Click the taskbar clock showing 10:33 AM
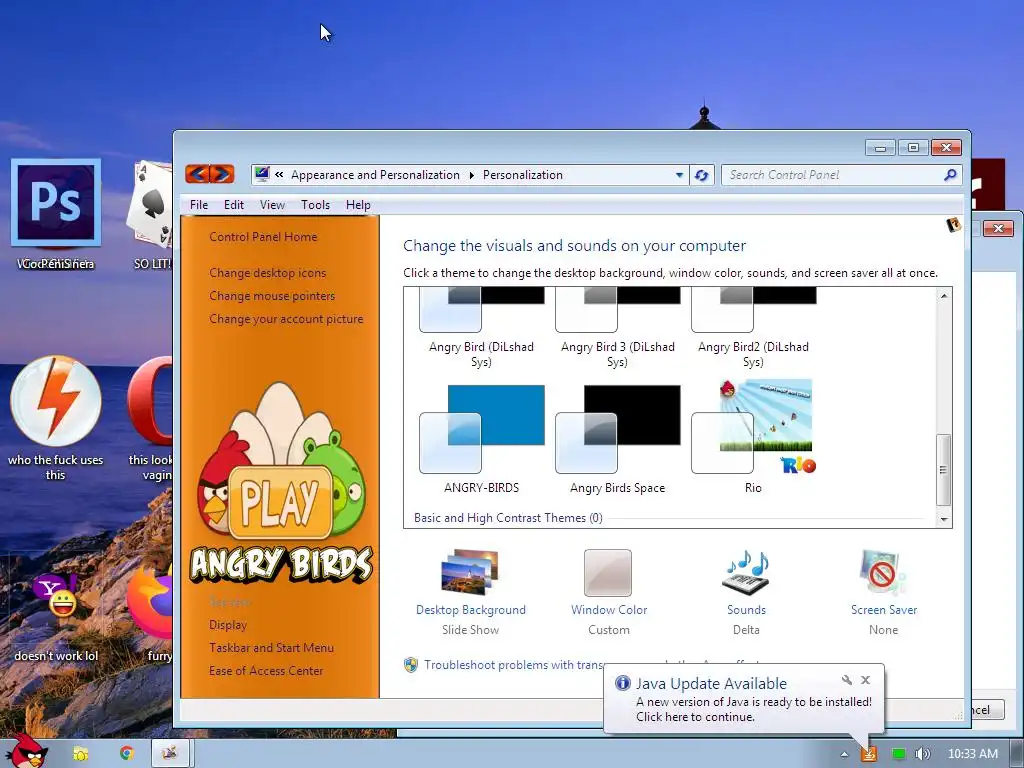 pyautogui.click(x=972, y=754)
